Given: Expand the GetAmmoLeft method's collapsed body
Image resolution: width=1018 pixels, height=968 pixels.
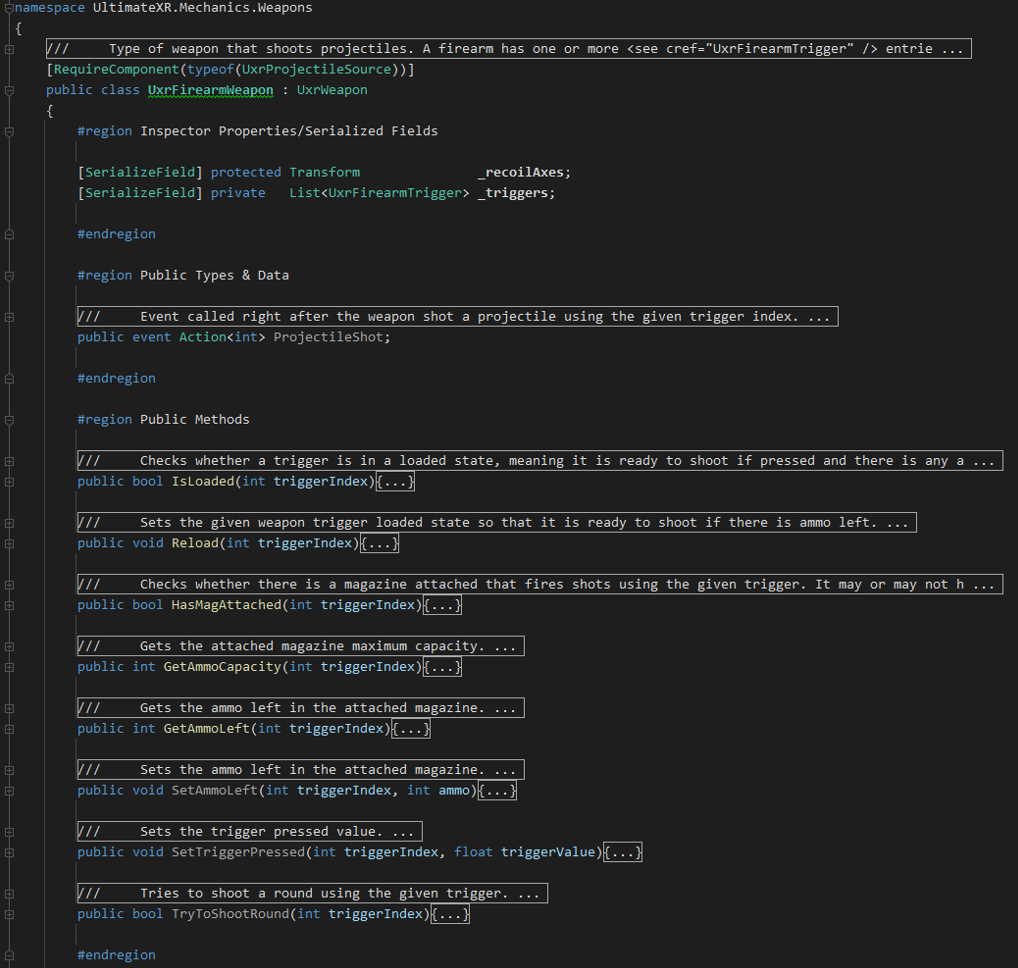Looking at the screenshot, I should click(x=410, y=729).
